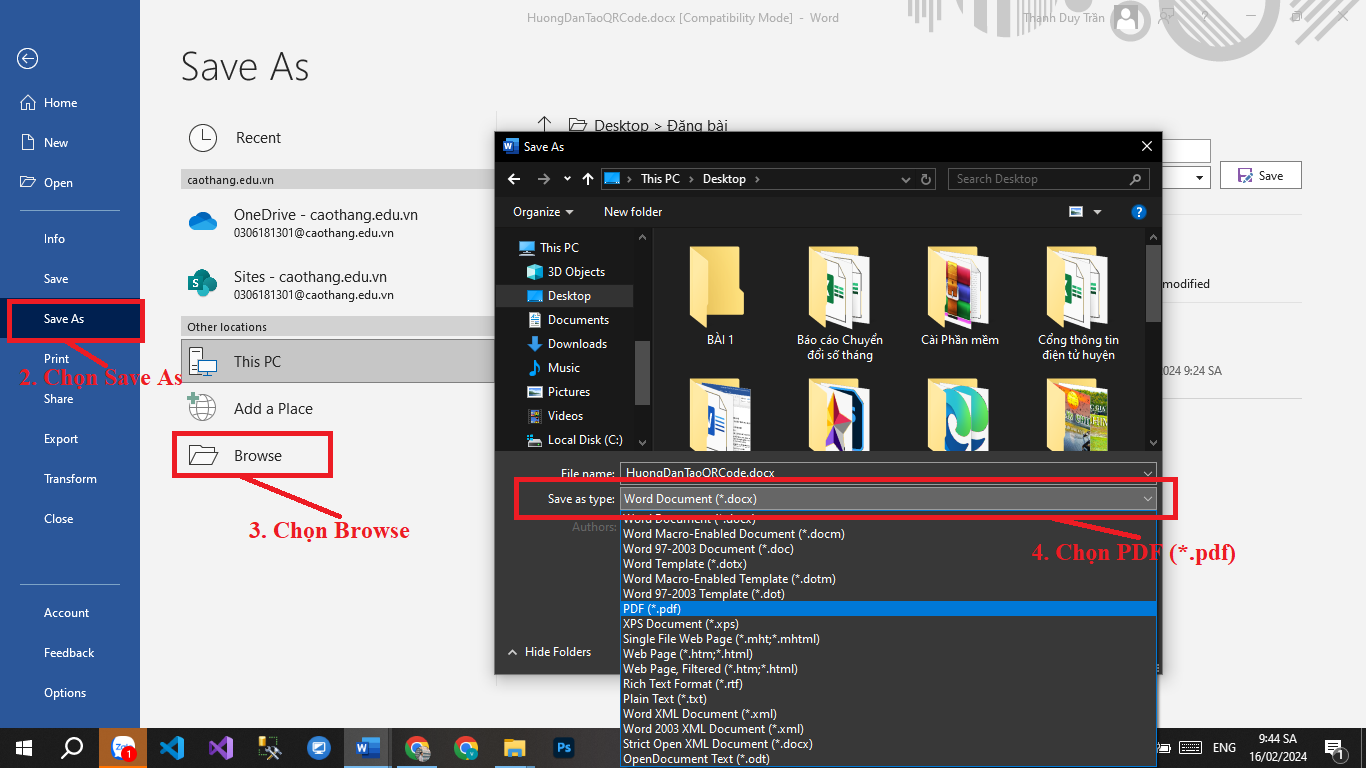Go to Downloads in navigation pane
Screen dimensions: 1366x768
(567, 344)
